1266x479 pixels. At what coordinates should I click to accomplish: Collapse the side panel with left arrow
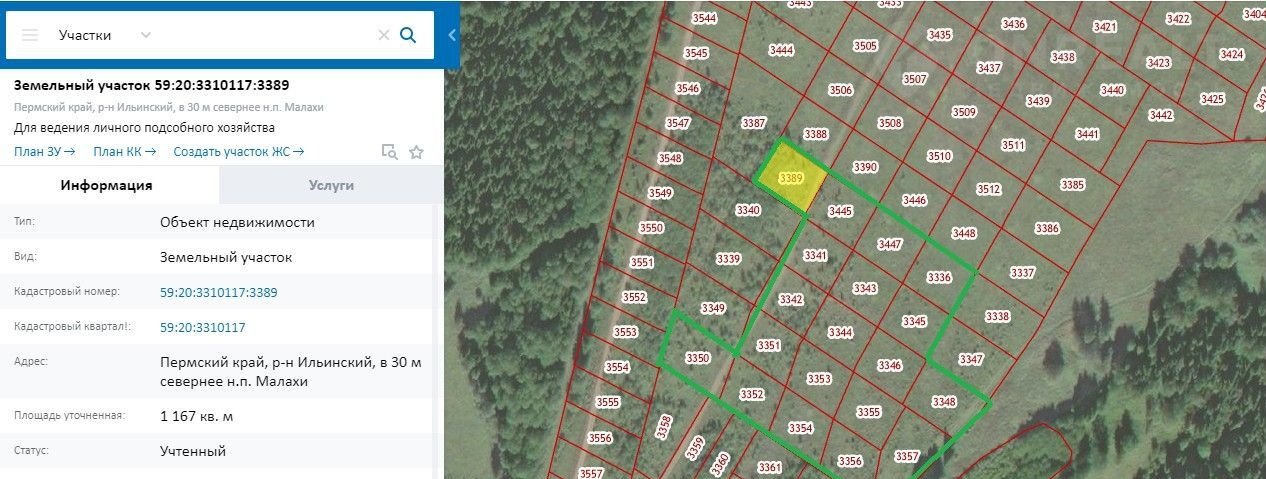[451, 35]
